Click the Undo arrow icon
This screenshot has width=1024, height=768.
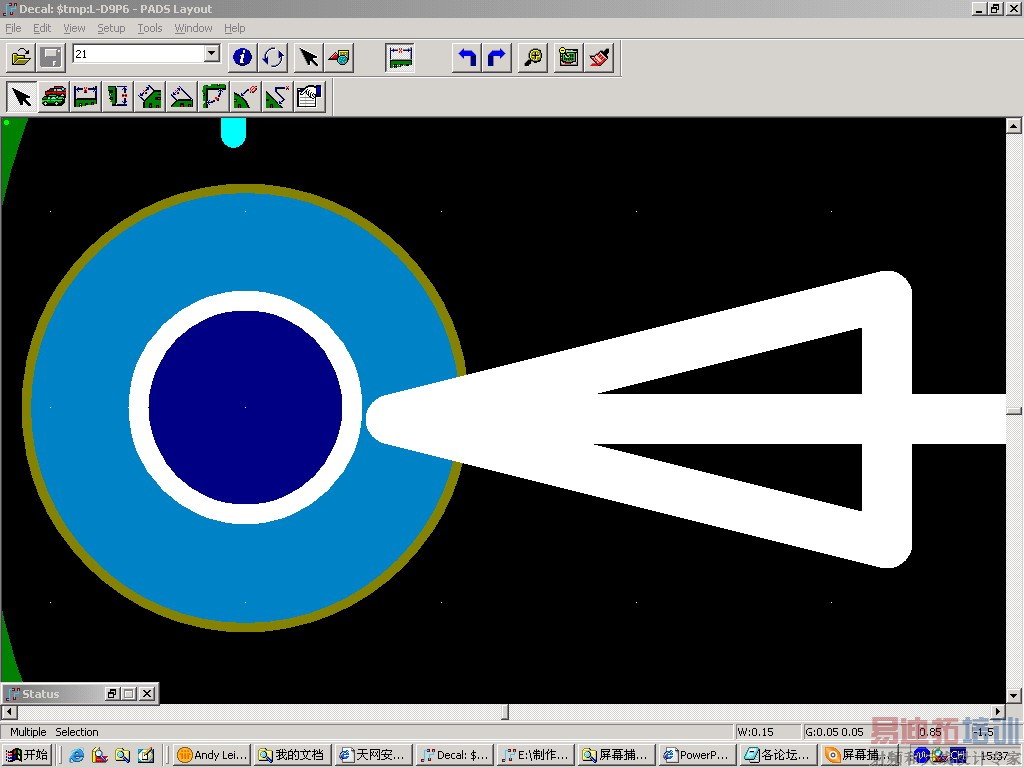(466, 57)
